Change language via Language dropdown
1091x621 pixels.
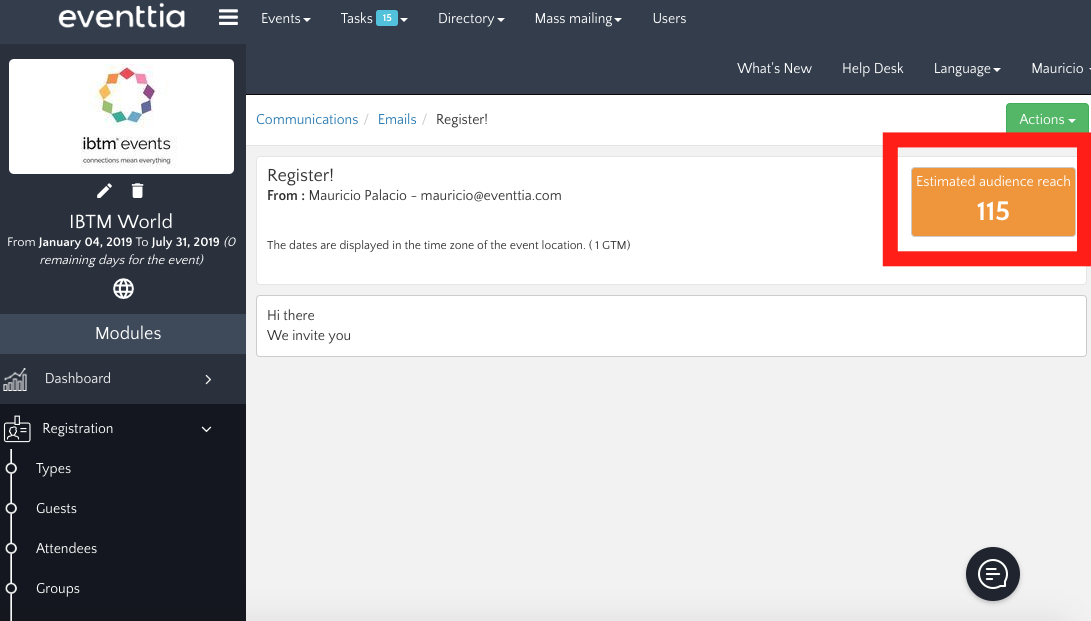(x=966, y=68)
